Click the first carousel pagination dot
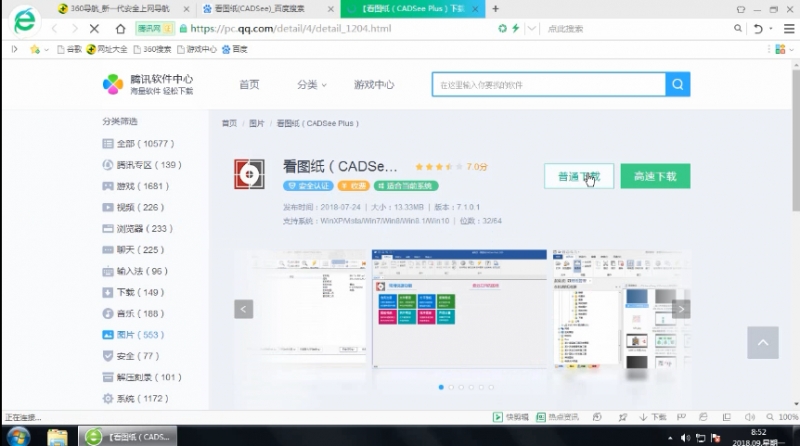The image size is (800, 446). click(441, 387)
